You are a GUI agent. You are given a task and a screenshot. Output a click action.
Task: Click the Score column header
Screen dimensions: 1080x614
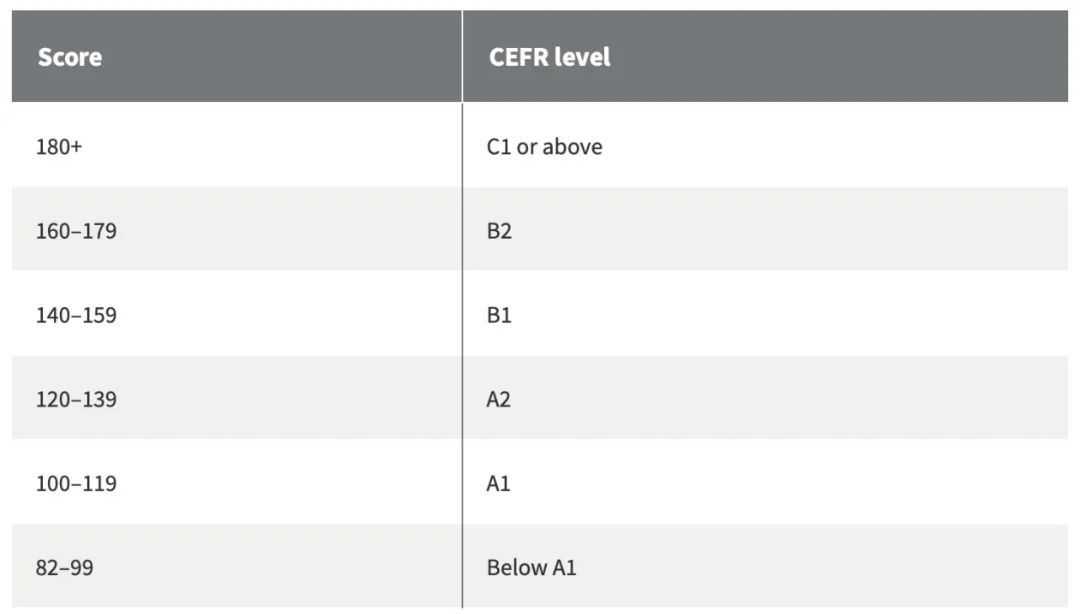(x=237, y=57)
